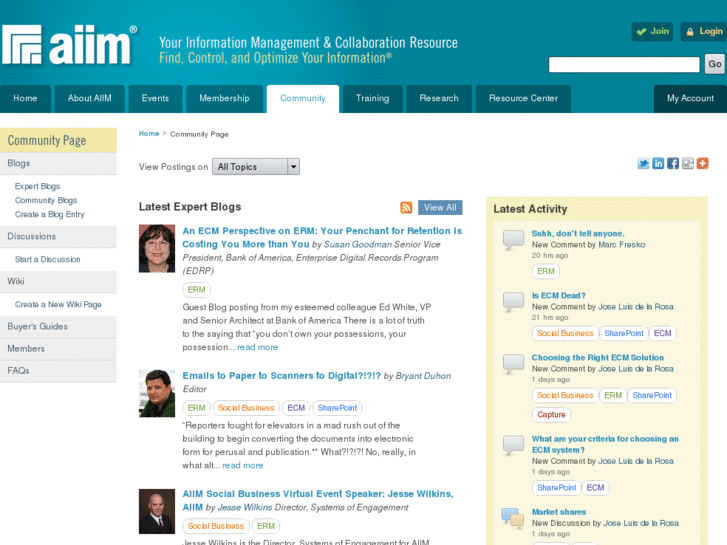Image resolution: width=727 pixels, height=545 pixels.
Task: Click discussion icon beside Market shares
Action: pyautogui.click(x=512, y=518)
